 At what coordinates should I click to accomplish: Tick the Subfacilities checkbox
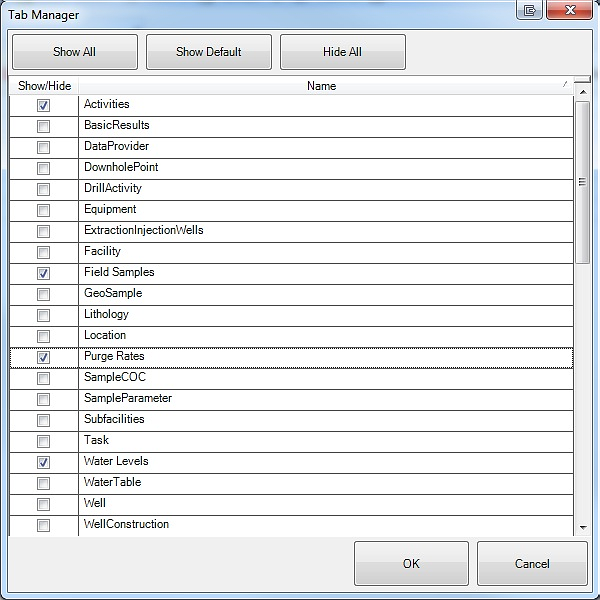43,420
